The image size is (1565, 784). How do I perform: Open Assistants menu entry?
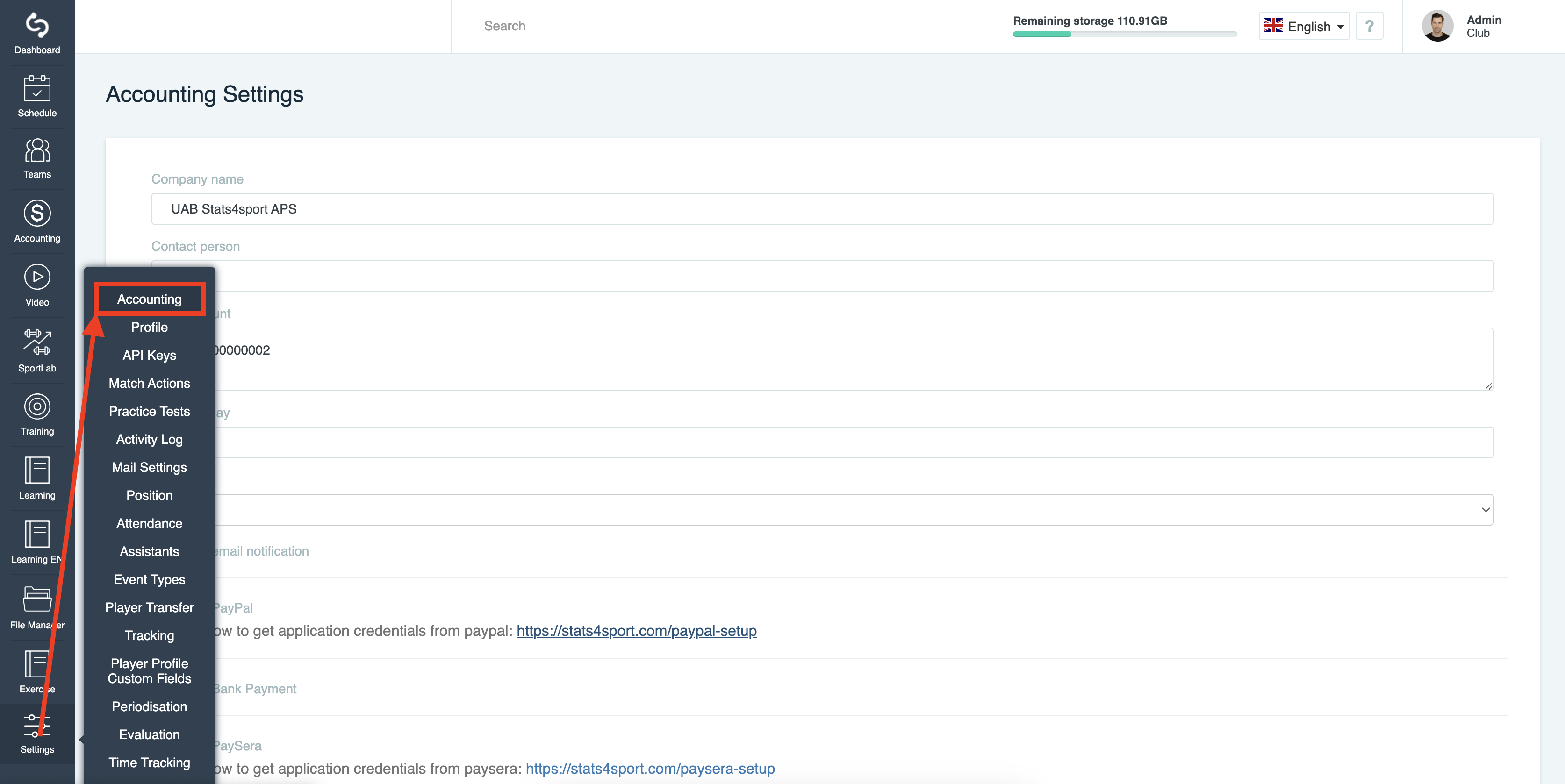[150, 551]
